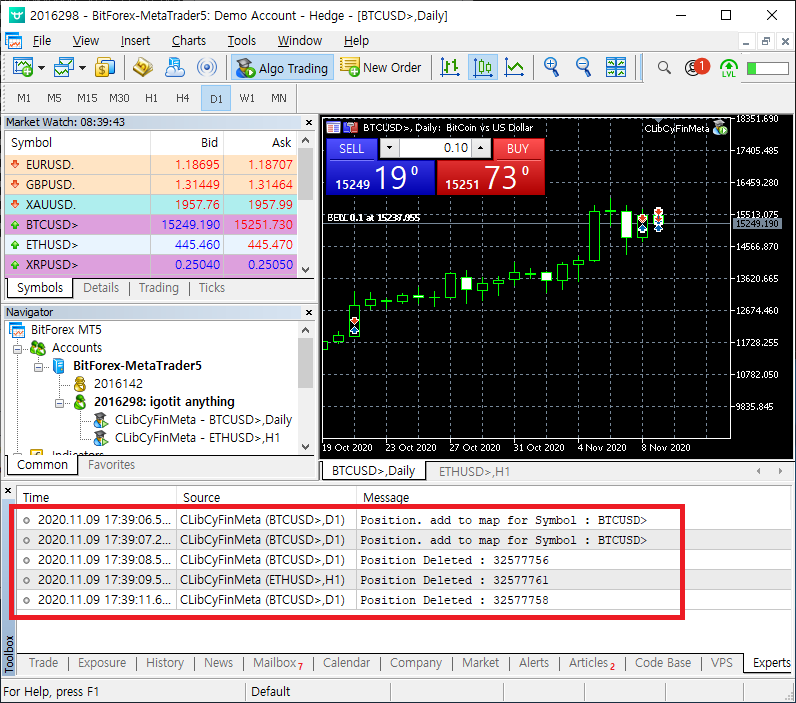Click the one-click trading panel icon in chart header
Screen dimensions: 796x703
coord(350,128)
